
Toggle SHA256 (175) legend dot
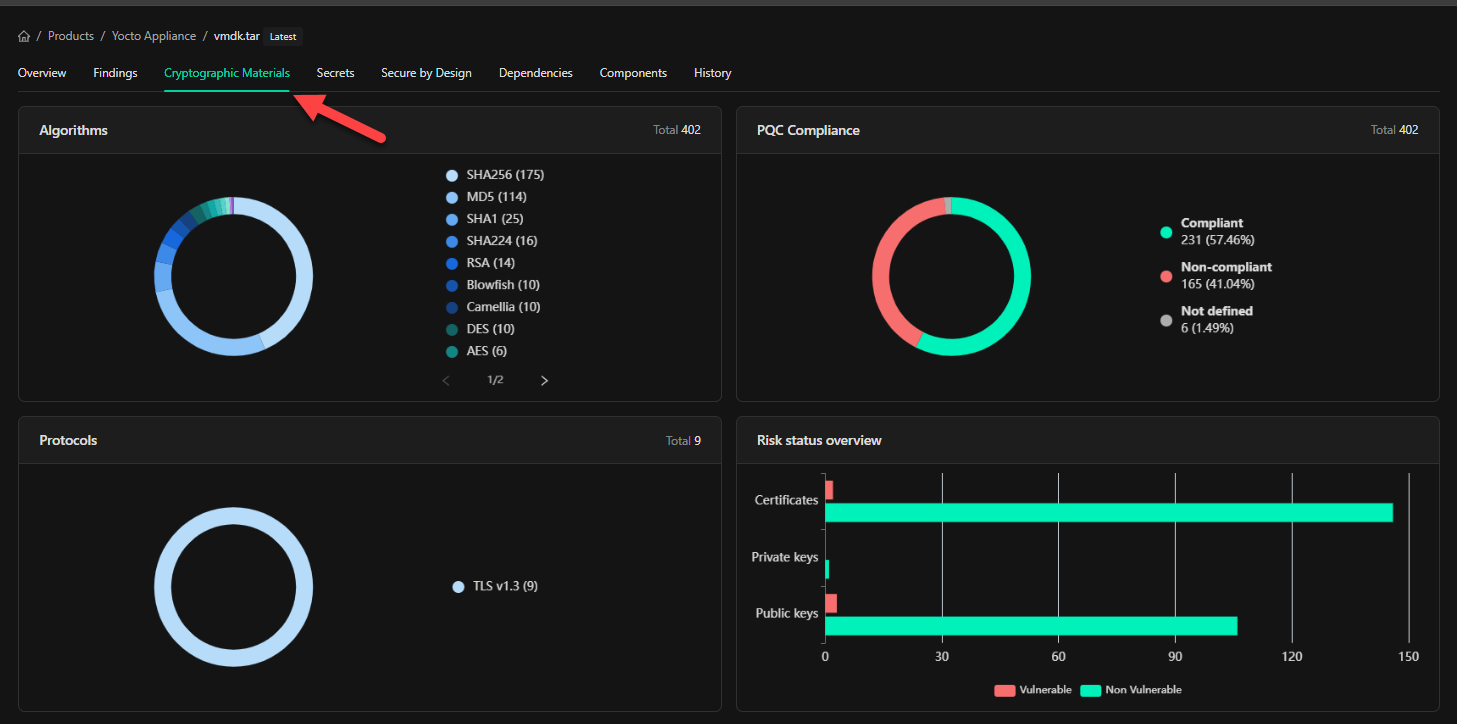tap(452, 175)
